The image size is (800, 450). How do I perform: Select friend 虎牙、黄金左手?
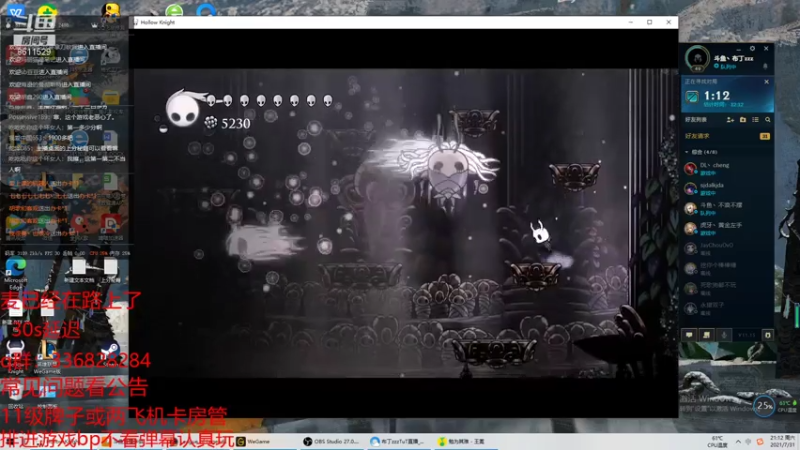coord(728,229)
